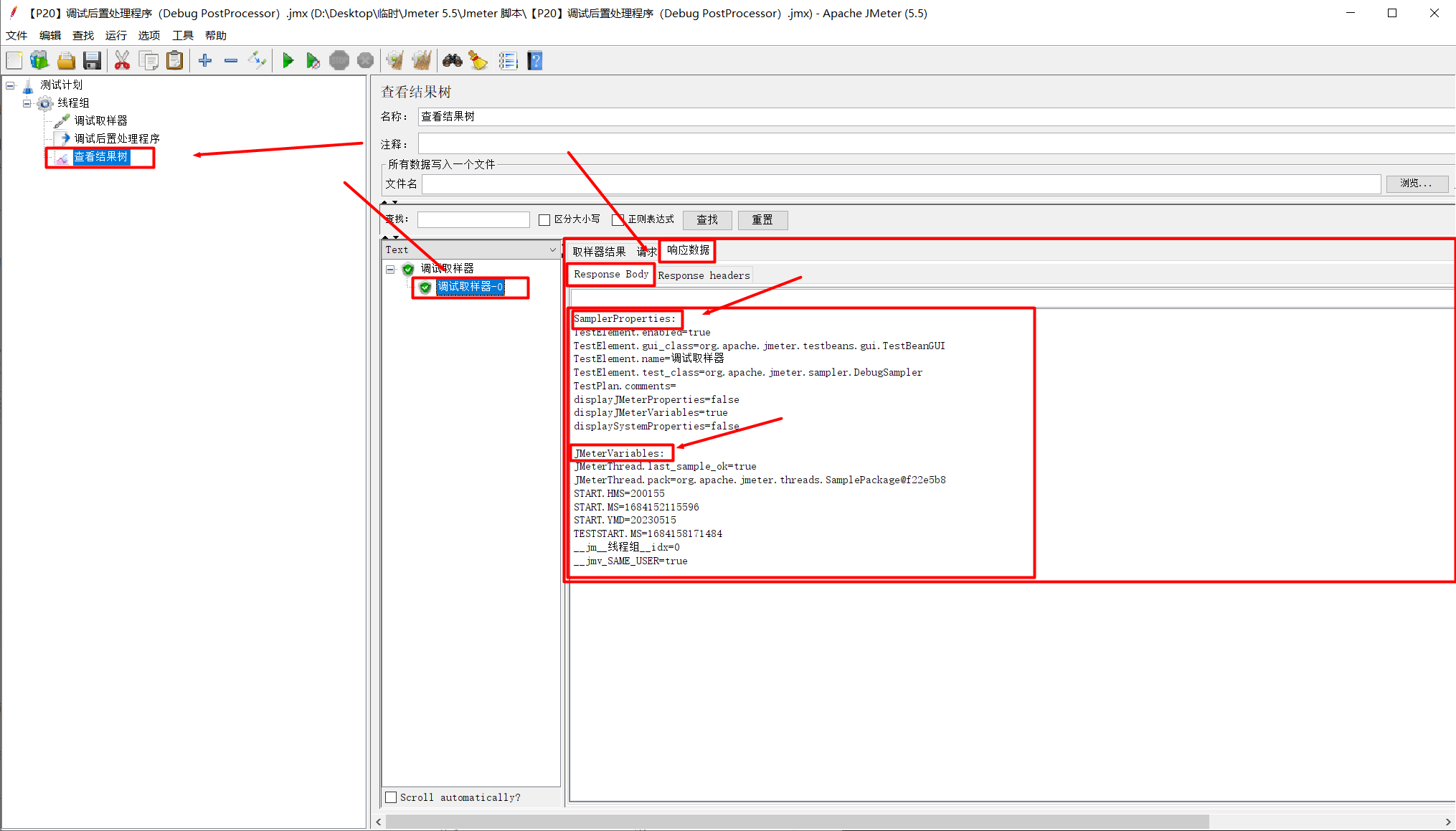
Task: Enable Scroll automatically checkbox
Action: (x=391, y=797)
